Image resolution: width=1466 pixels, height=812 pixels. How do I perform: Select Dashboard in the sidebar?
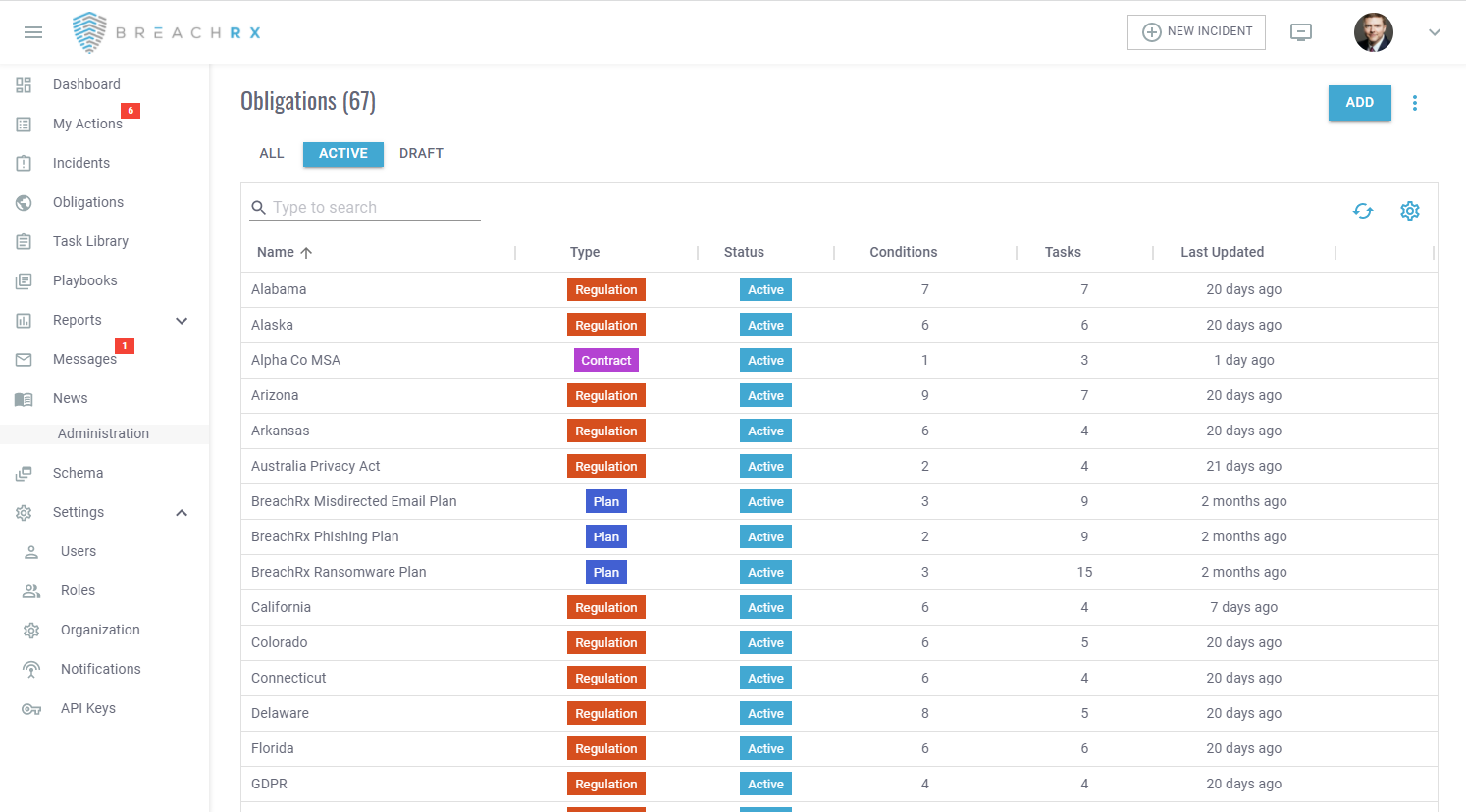click(x=85, y=84)
